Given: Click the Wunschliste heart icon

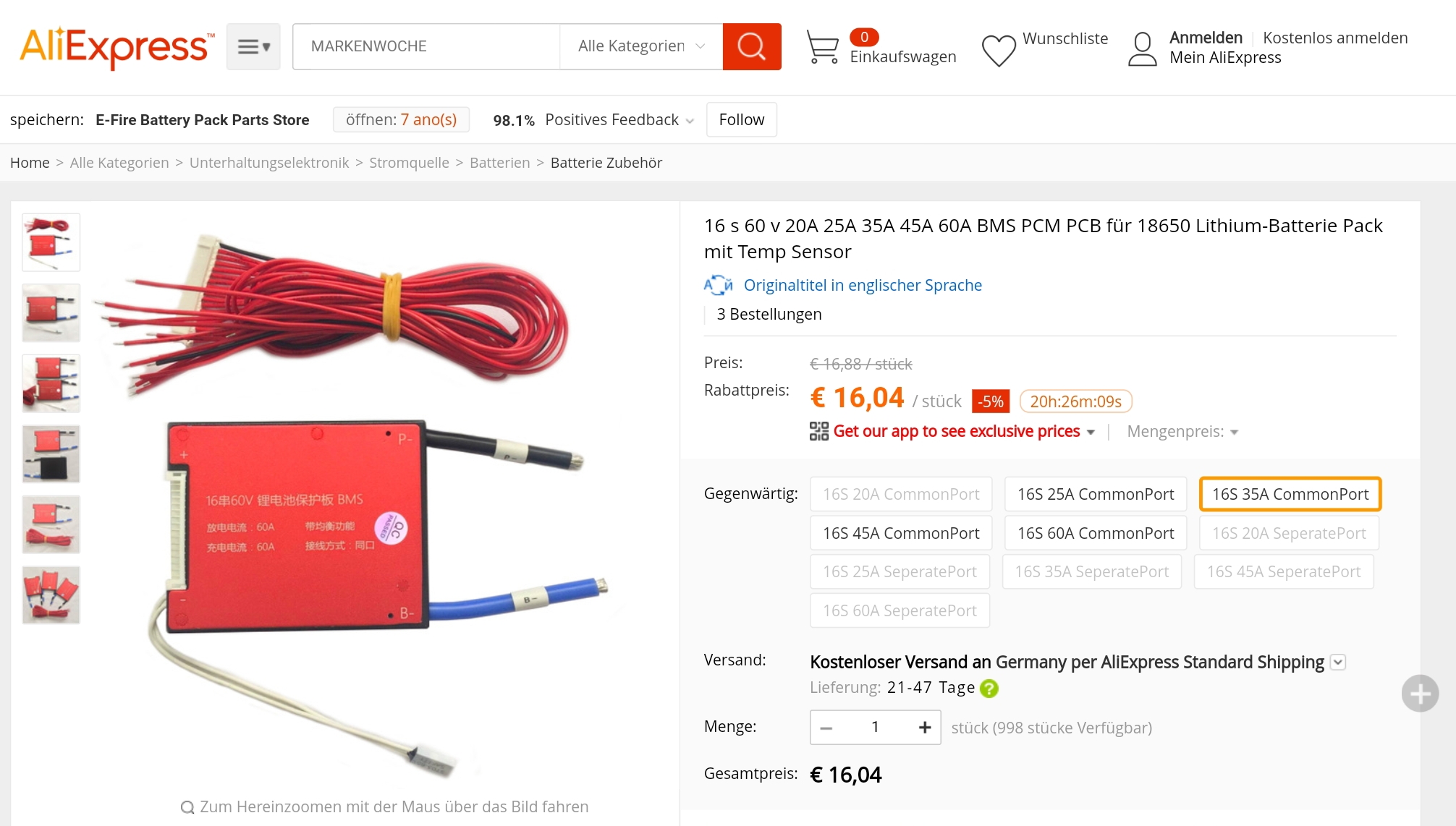Looking at the screenshot, I should pyautogui.click(x=999, y=51).
